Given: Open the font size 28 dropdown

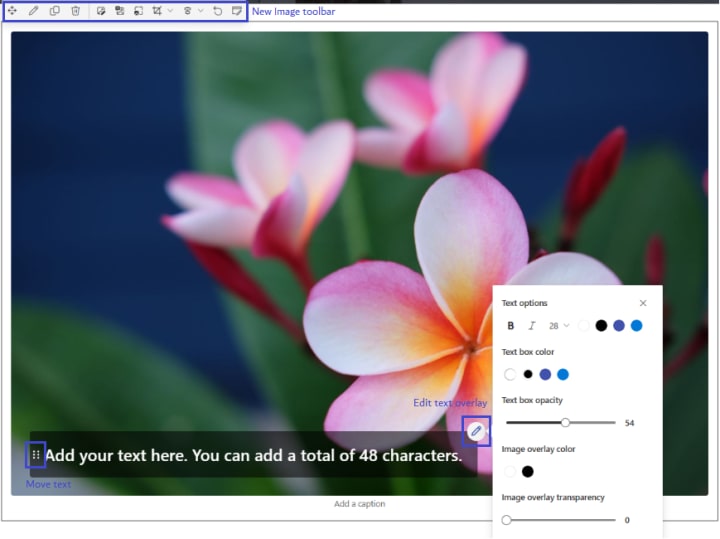Looking at the screenshot, I should coord(559,326).
